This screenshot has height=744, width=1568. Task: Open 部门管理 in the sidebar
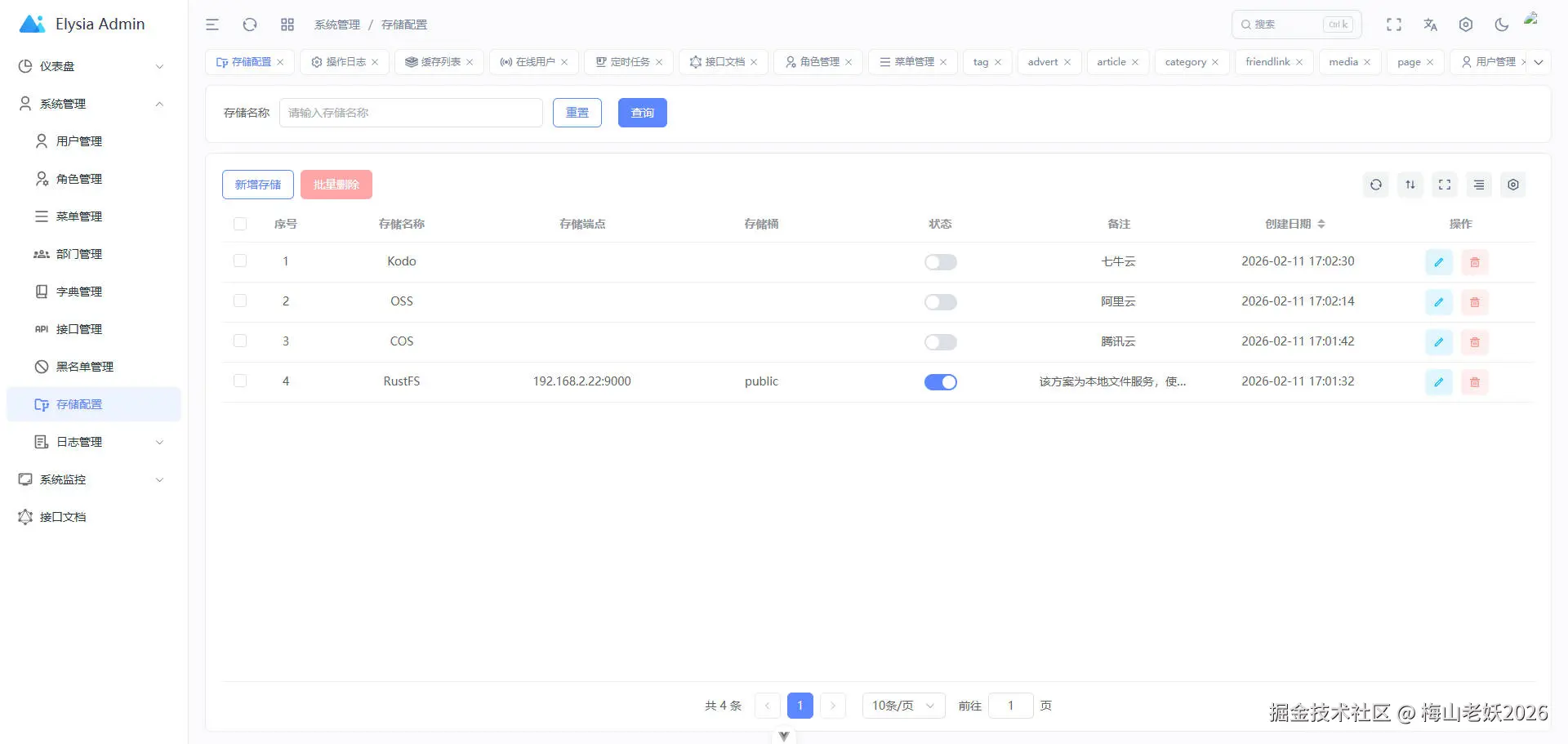(94, 254)
